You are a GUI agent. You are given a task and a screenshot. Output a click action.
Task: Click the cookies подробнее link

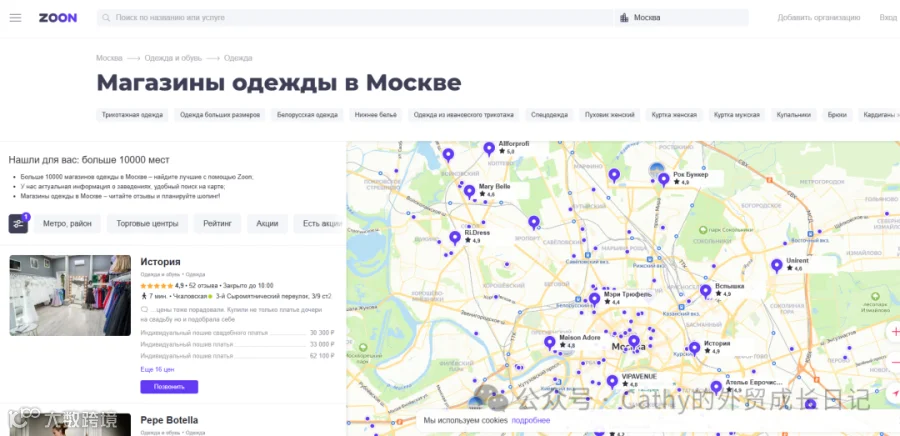click(x=531, y=421)
